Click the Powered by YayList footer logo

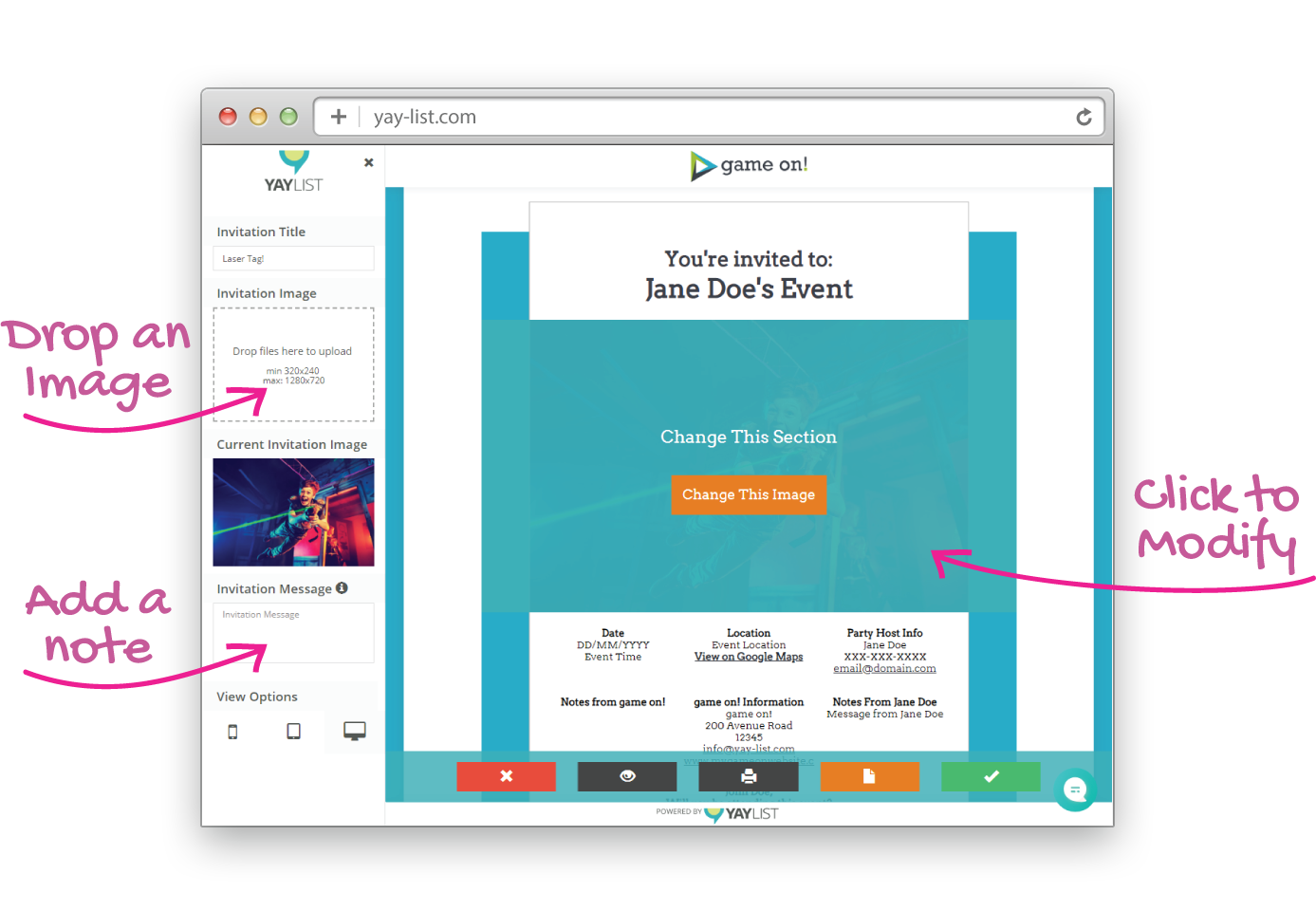pyautogui.click(x=717, y=813)
